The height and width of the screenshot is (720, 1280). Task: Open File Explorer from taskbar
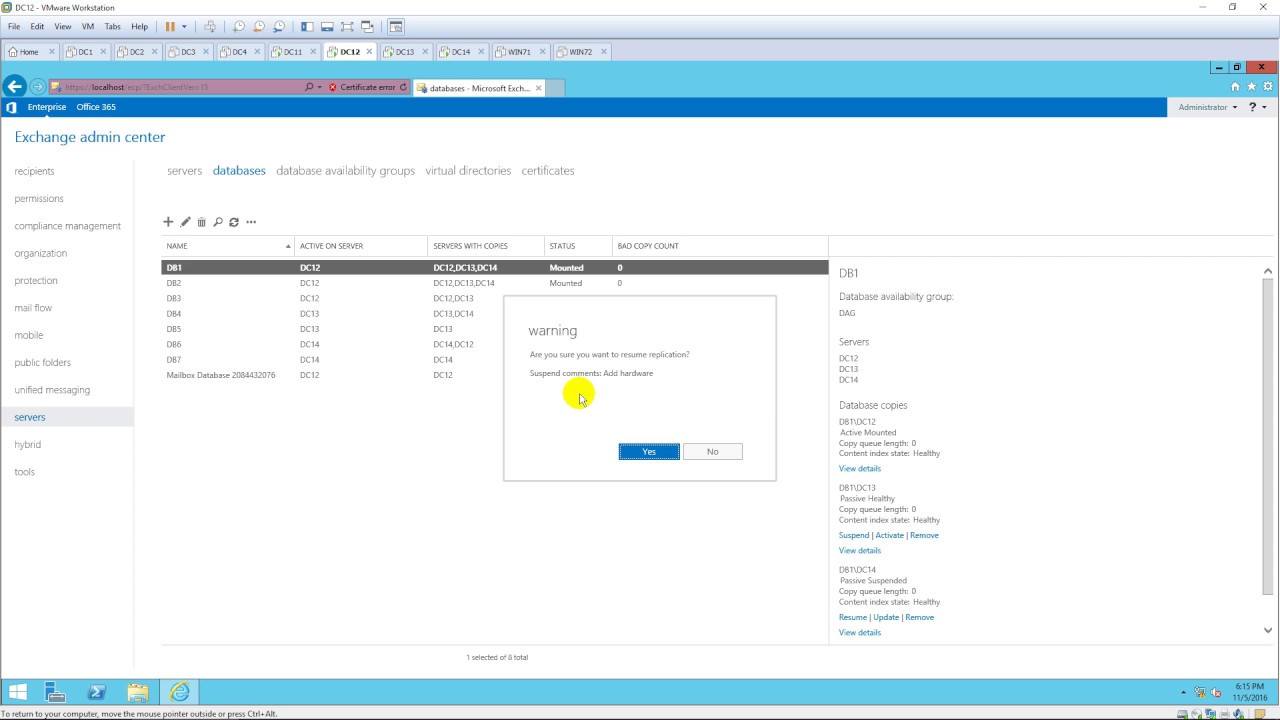point(138,692)
